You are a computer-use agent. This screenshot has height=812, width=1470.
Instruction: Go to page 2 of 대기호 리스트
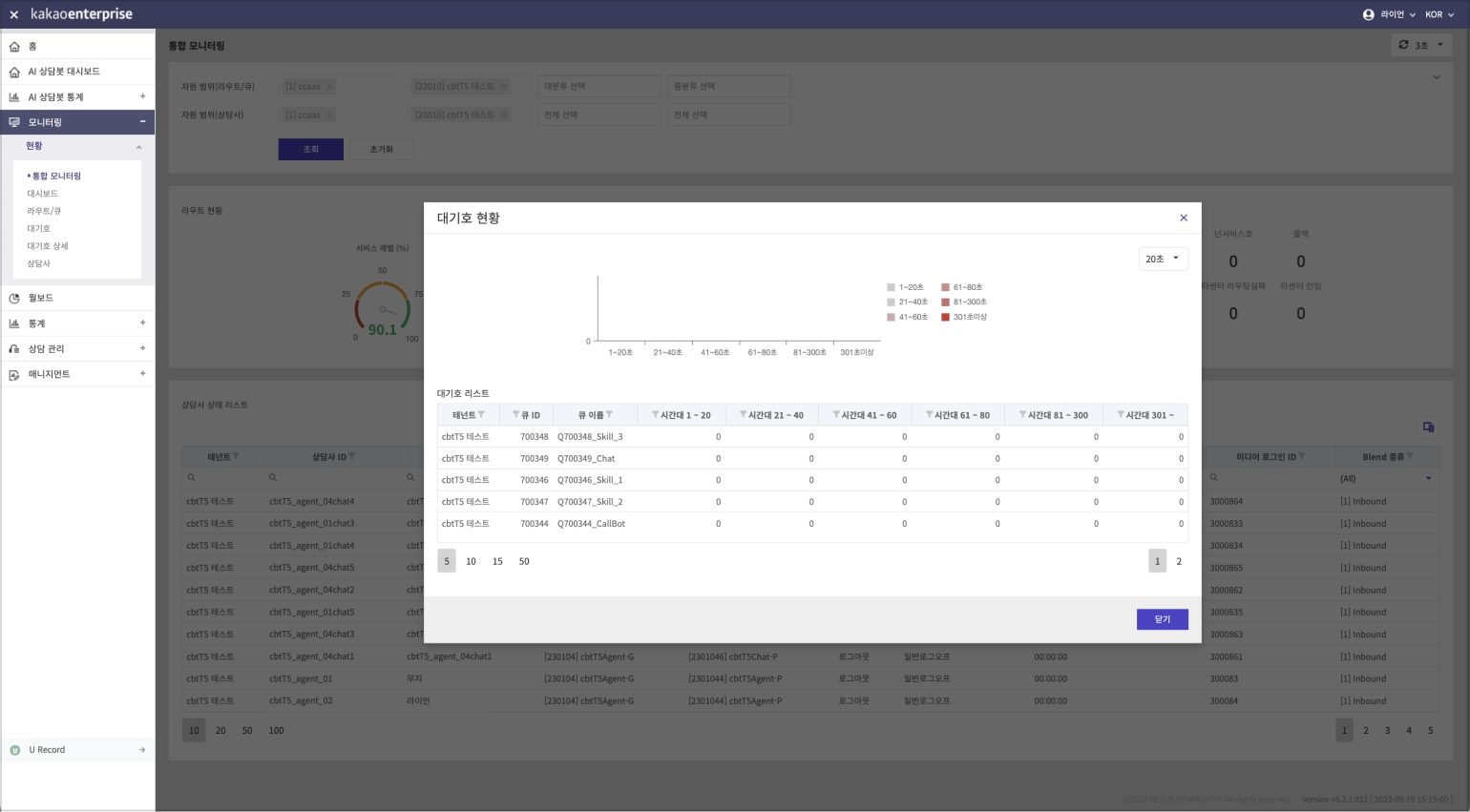pos(1179,561)
